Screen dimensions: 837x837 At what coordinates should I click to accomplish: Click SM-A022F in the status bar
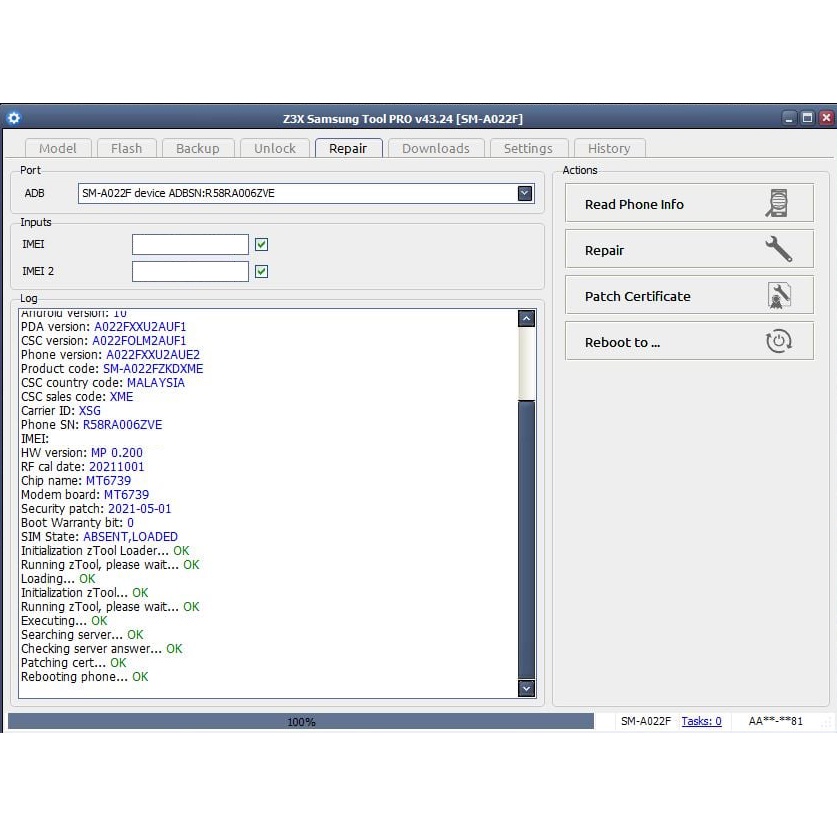pyautogui.click(x=645, y=721)
